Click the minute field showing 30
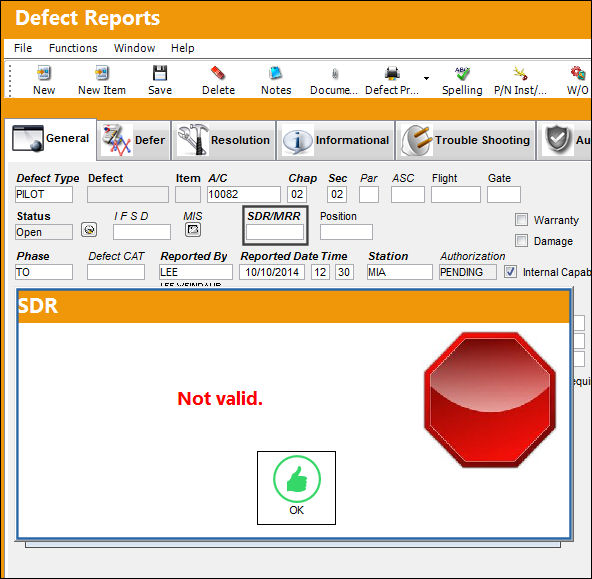 [x=344, y=272]
